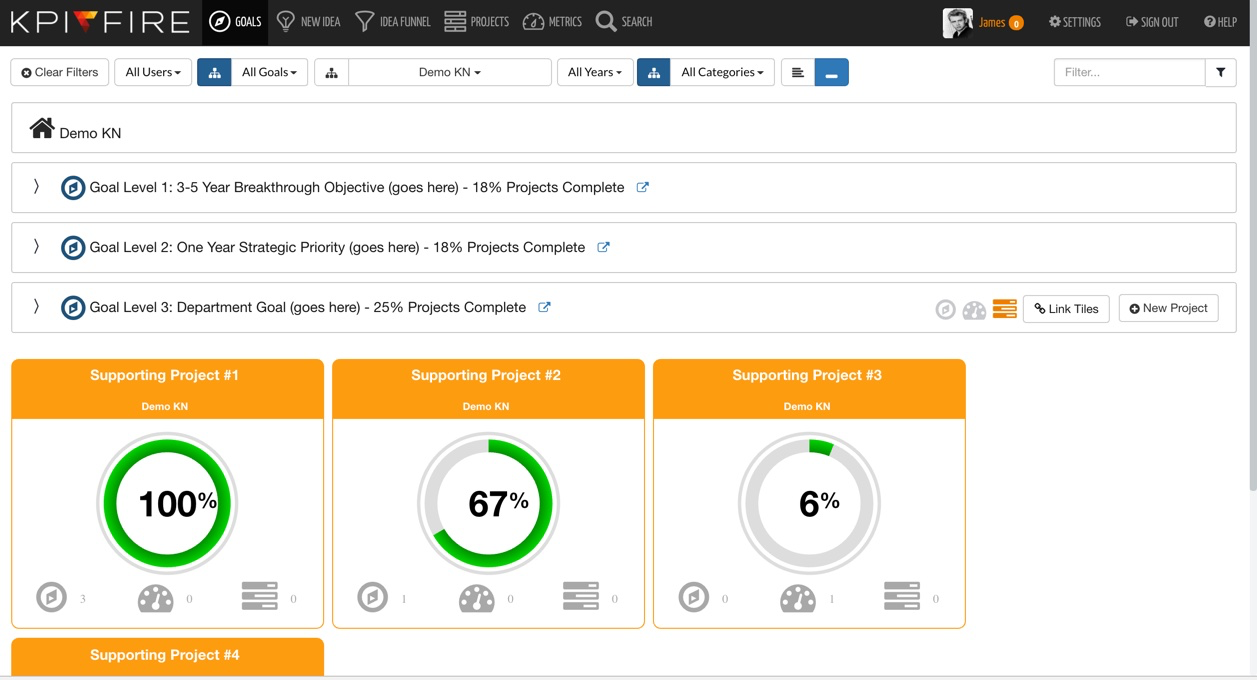Click the funnel filter icon next to Filter box
The height and width of the screenshot is (680, 1257).
pos(1220,72)
